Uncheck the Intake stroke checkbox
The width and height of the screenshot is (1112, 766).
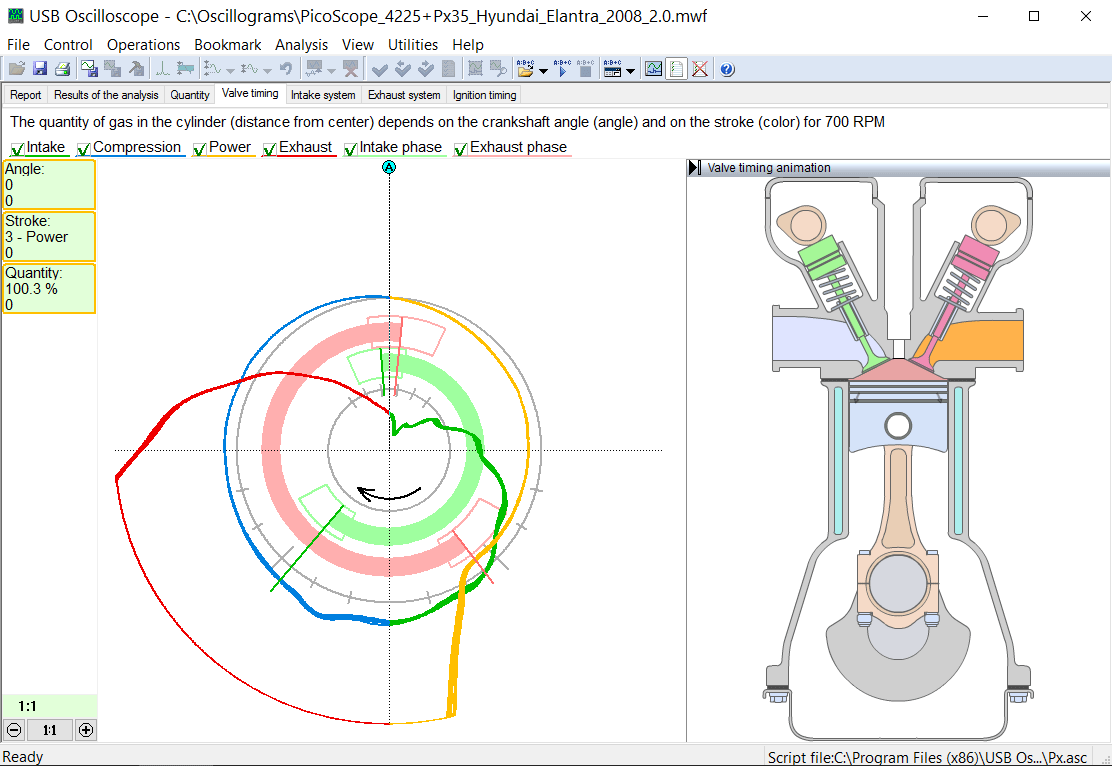17,149
